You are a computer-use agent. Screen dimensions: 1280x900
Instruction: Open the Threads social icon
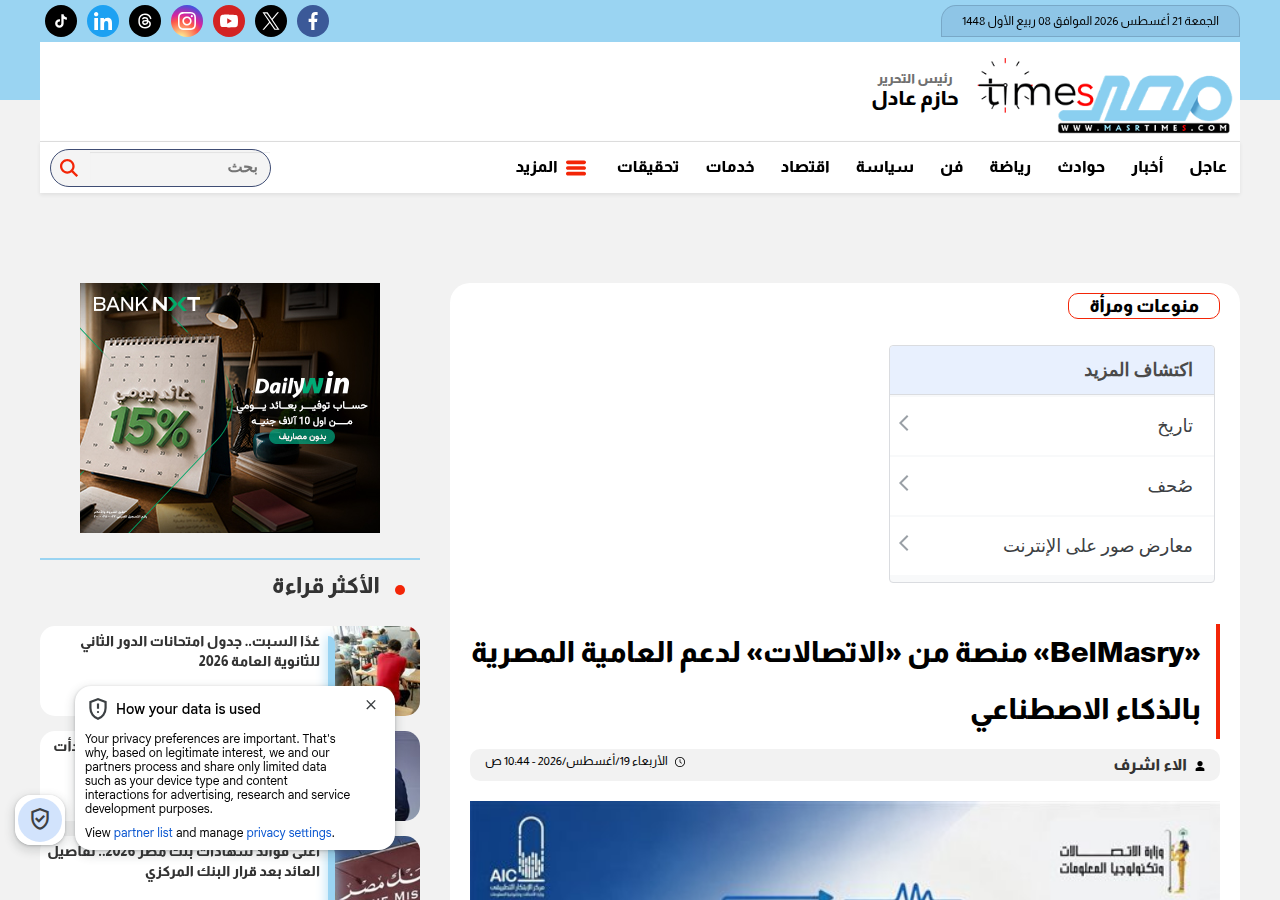(x=145, y=21)
